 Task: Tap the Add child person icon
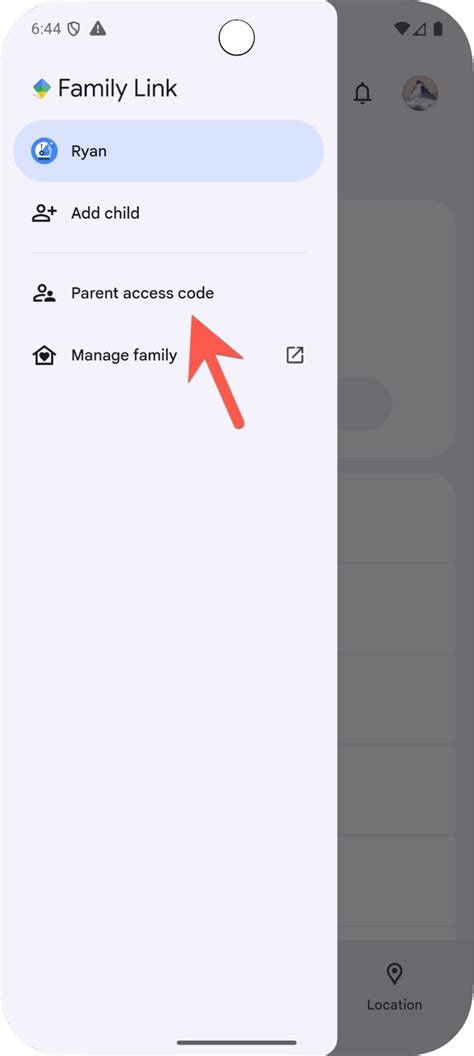[x=44, y=213]
